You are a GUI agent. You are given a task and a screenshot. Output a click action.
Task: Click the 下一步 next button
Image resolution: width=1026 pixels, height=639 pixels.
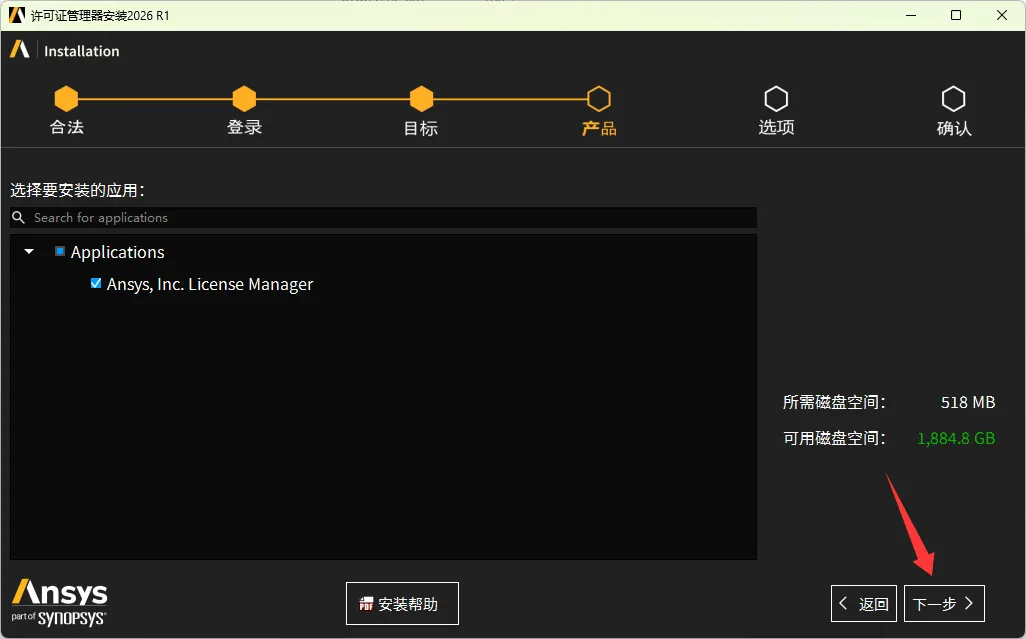pyautogui.click(x=944, y=603)
